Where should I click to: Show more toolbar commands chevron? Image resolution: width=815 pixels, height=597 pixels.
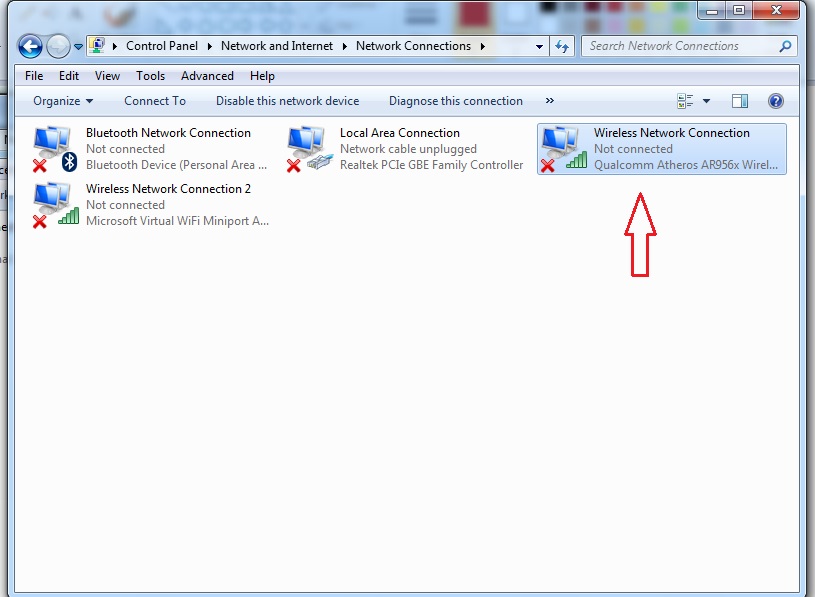[549, 100]
